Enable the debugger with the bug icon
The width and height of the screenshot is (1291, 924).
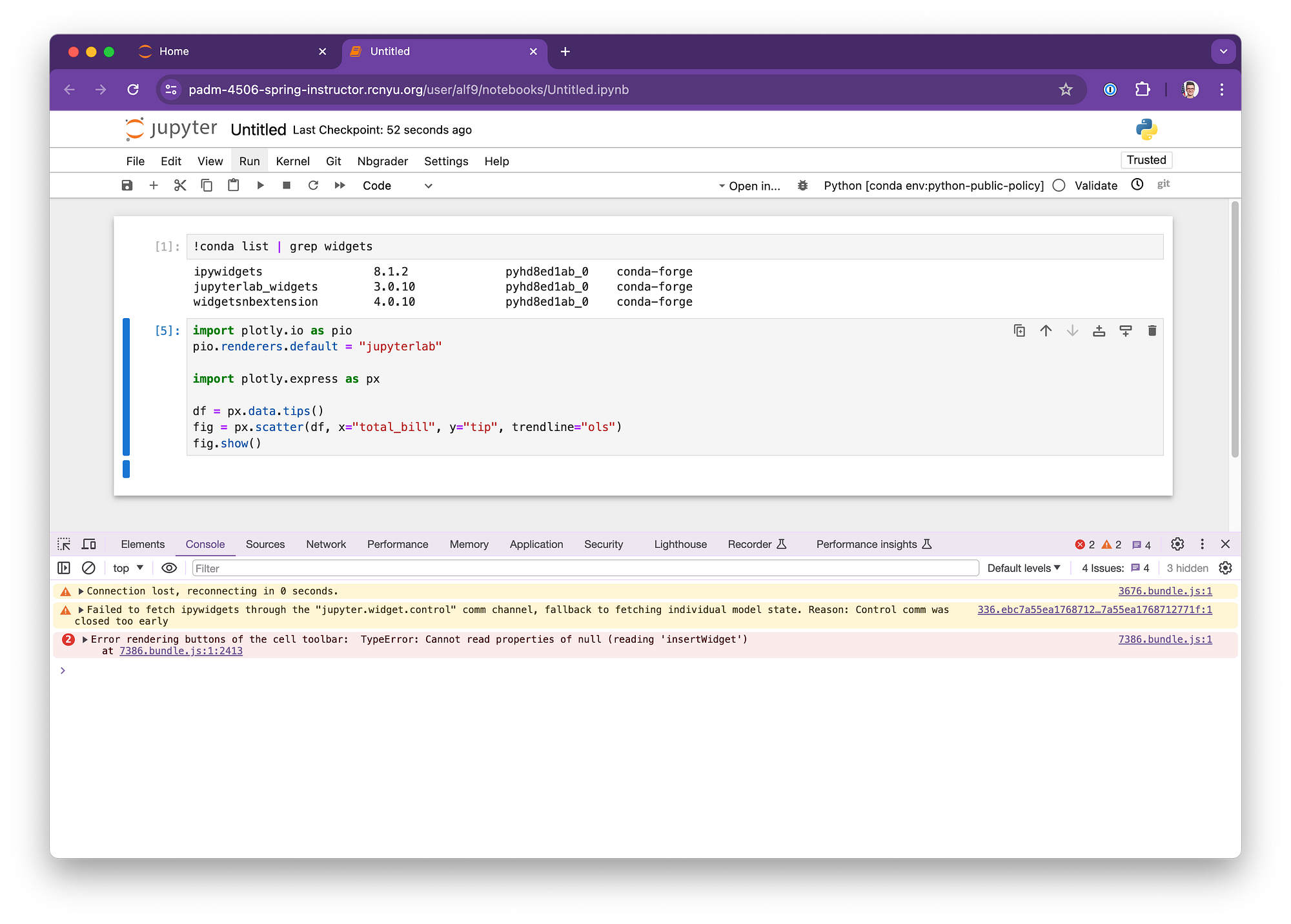[802, 186]
